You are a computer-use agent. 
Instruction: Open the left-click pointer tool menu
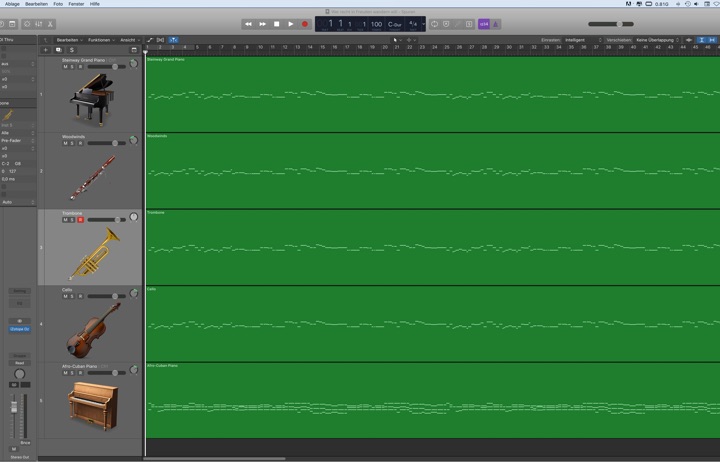pos(397,40)
